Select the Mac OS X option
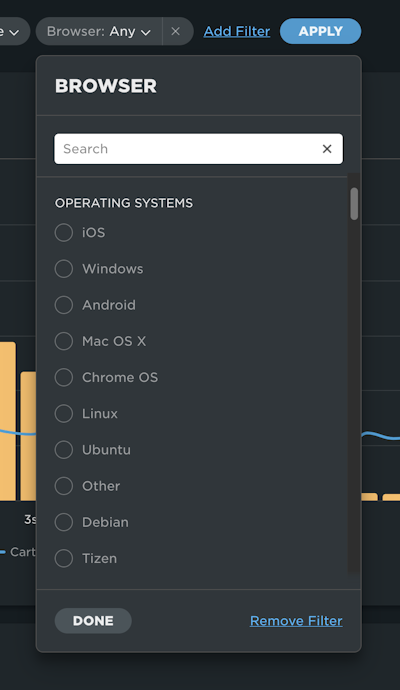Viewport: 400px width, 690px height. point(64,341)
